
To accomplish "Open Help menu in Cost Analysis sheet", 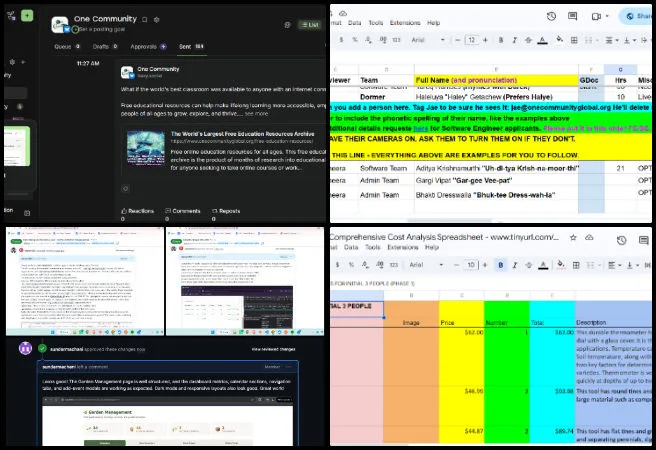I will click(431, 247).
